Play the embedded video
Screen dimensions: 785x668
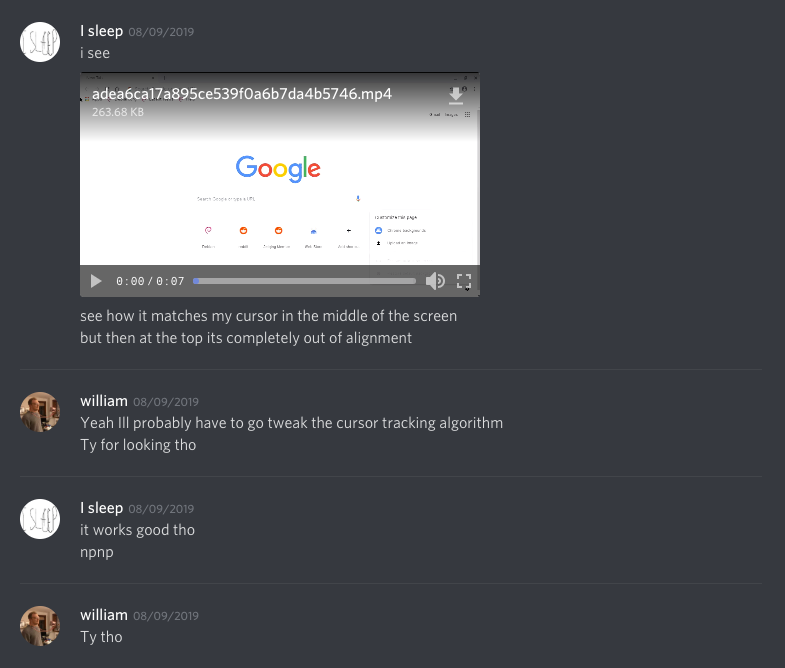(96, 281)
